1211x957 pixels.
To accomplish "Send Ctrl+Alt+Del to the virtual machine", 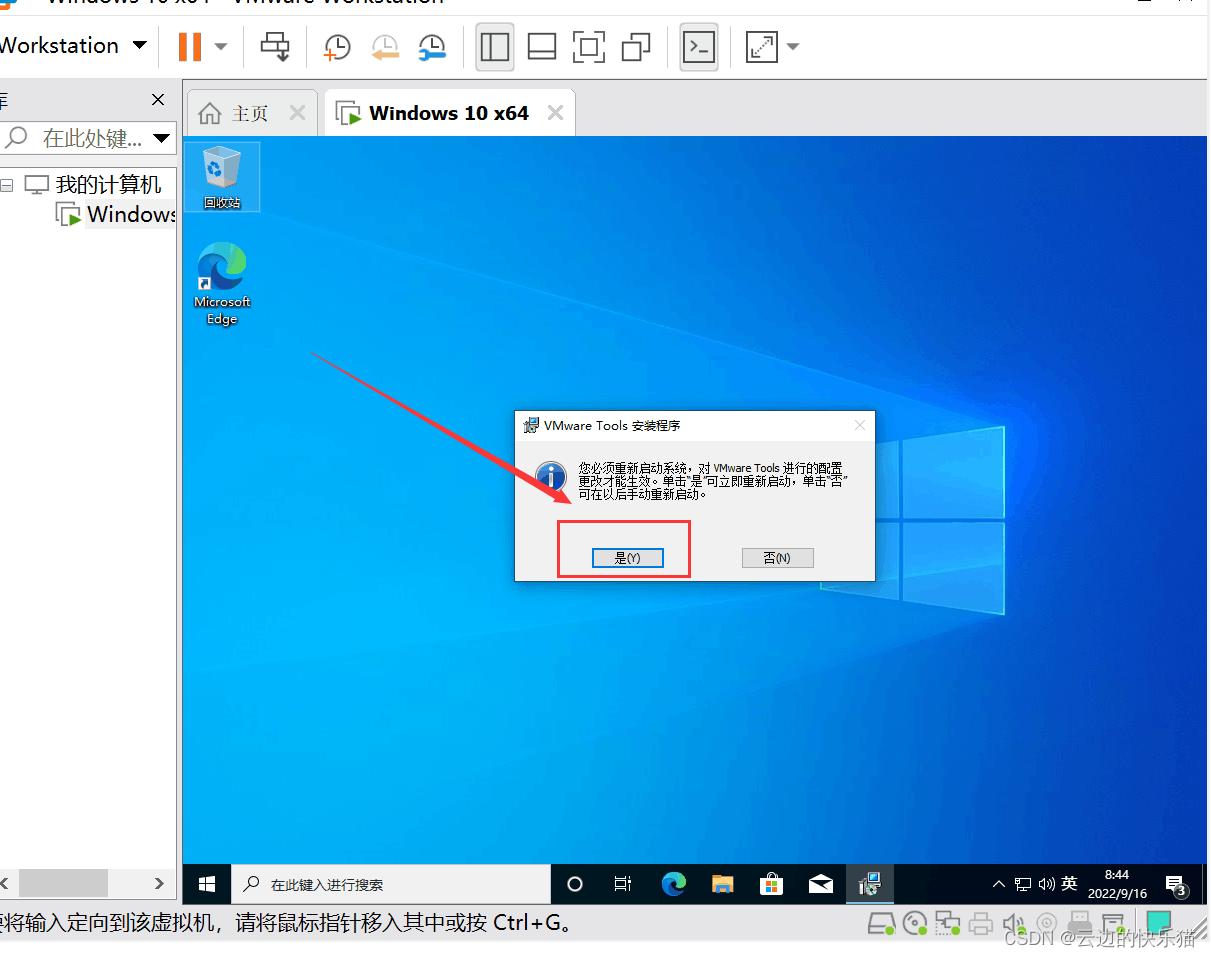I will 275,46.
